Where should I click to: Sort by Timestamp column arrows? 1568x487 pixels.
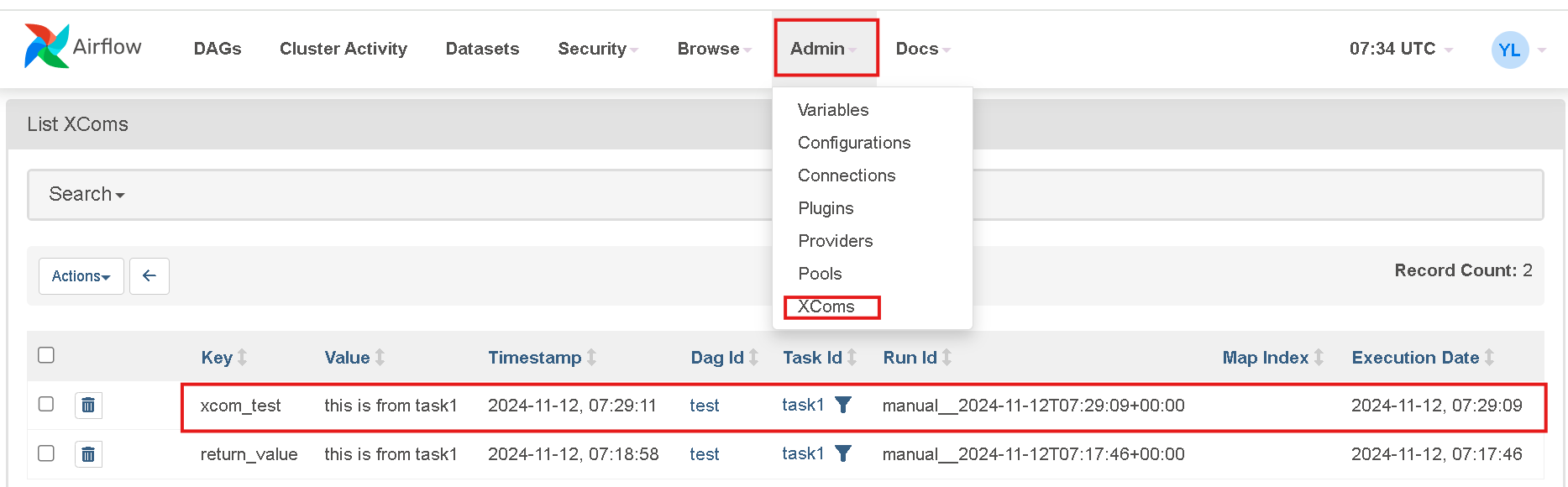pos(591,358)
